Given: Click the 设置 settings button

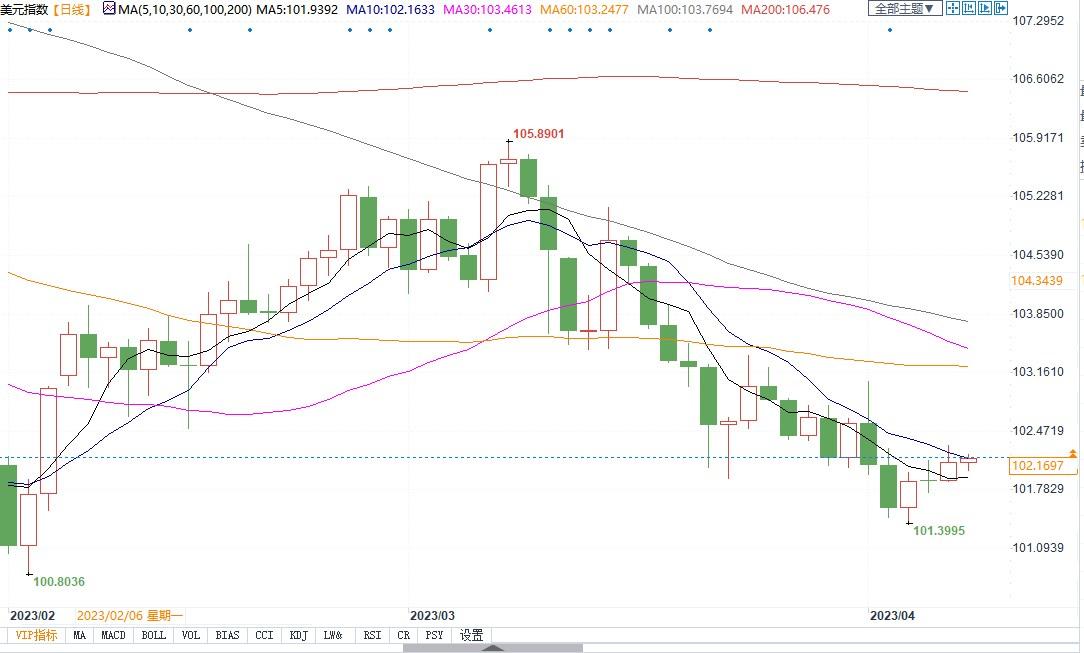Looking at the screenshot, I should (471, 635).
